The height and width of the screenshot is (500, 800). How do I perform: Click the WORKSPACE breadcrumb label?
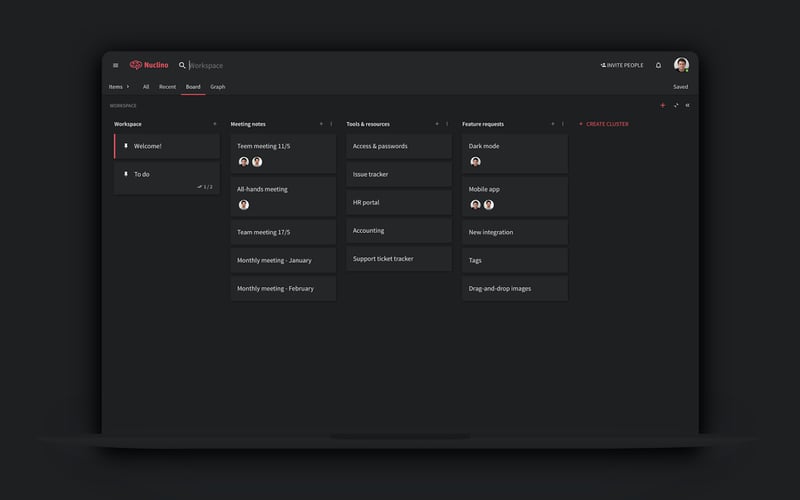[x=123, y=106]
